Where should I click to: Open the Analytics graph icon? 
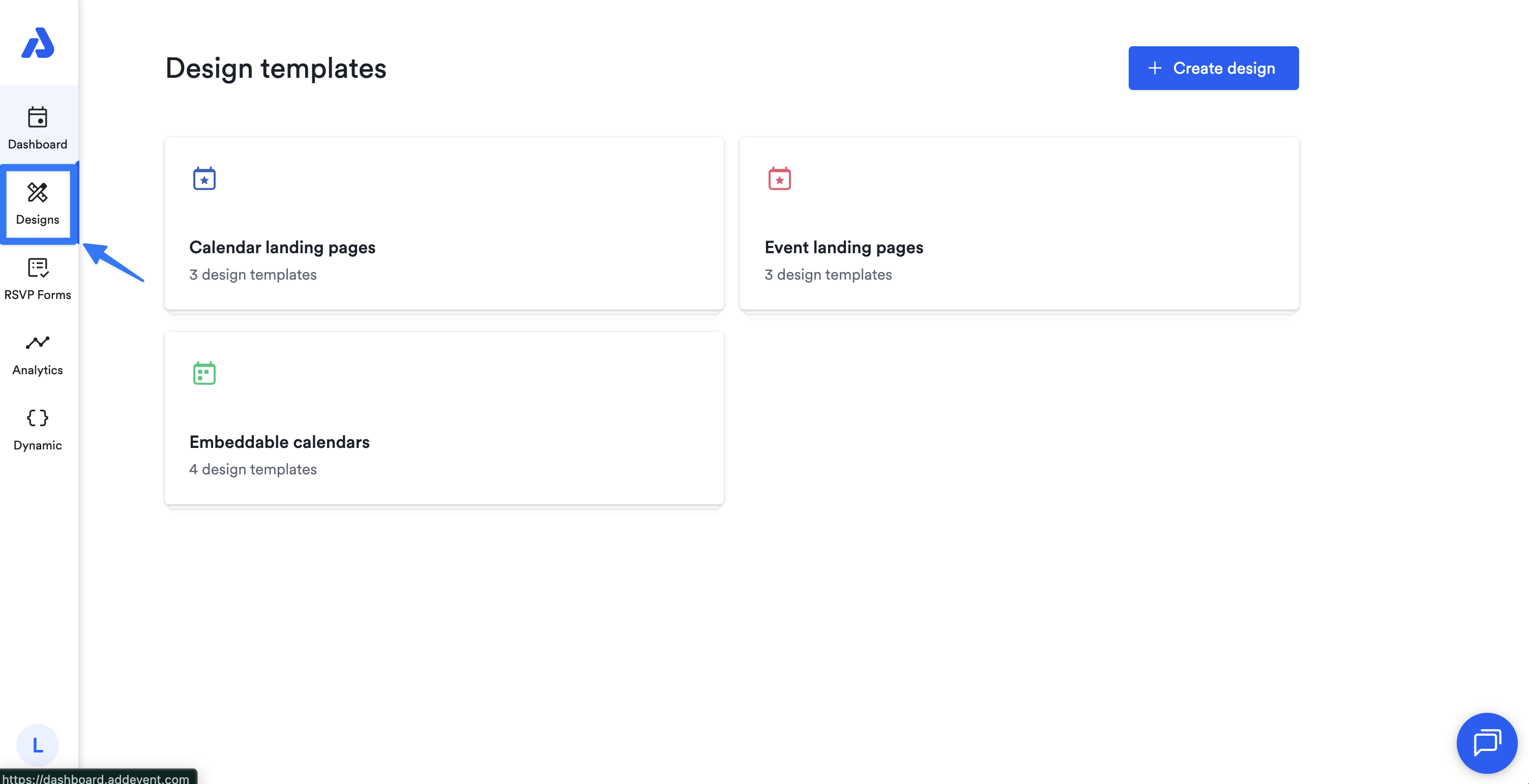pyautogui.click(x=38, y=343)
